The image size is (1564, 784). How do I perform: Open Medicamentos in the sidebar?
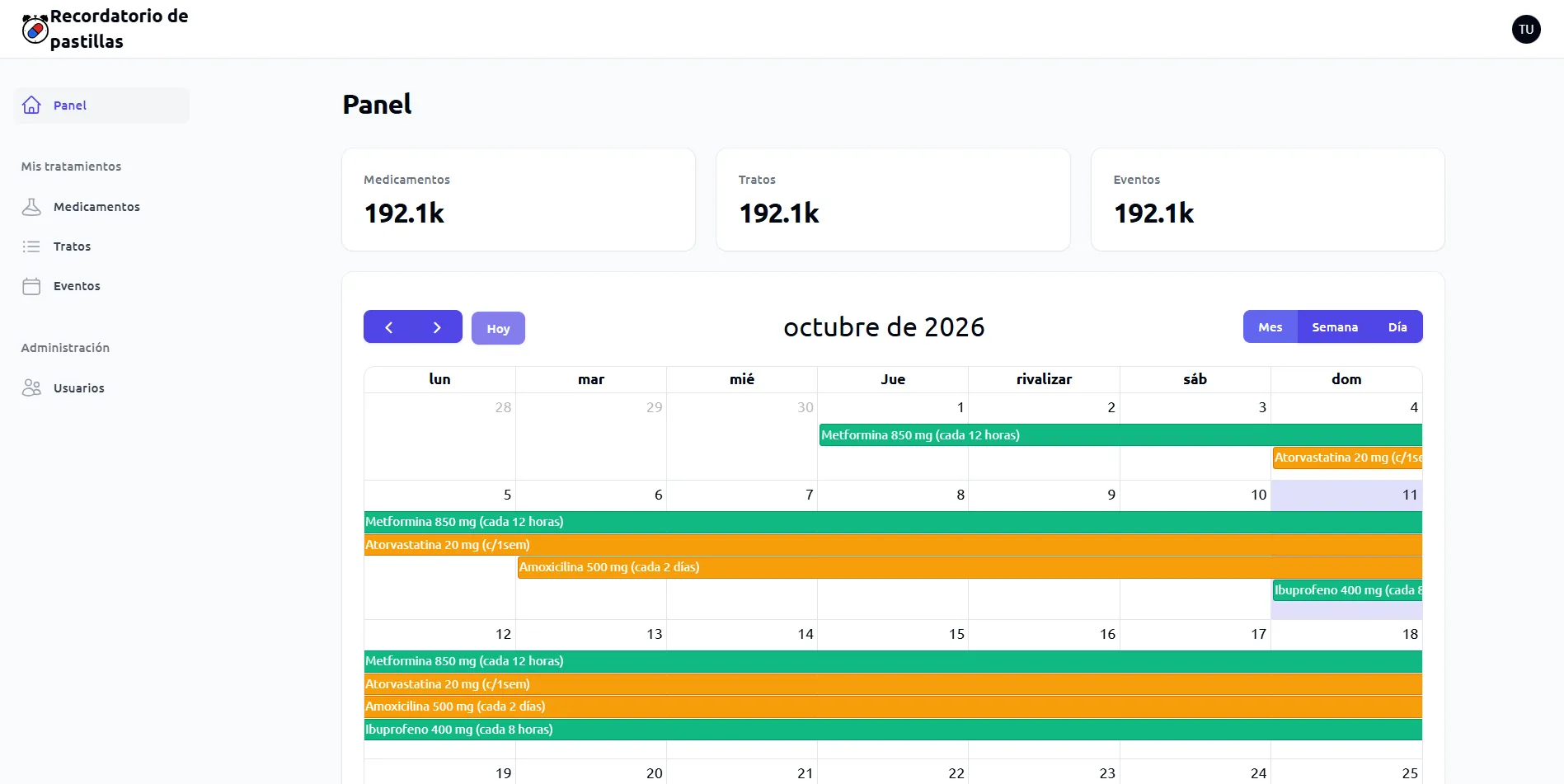tap(101, 207)
